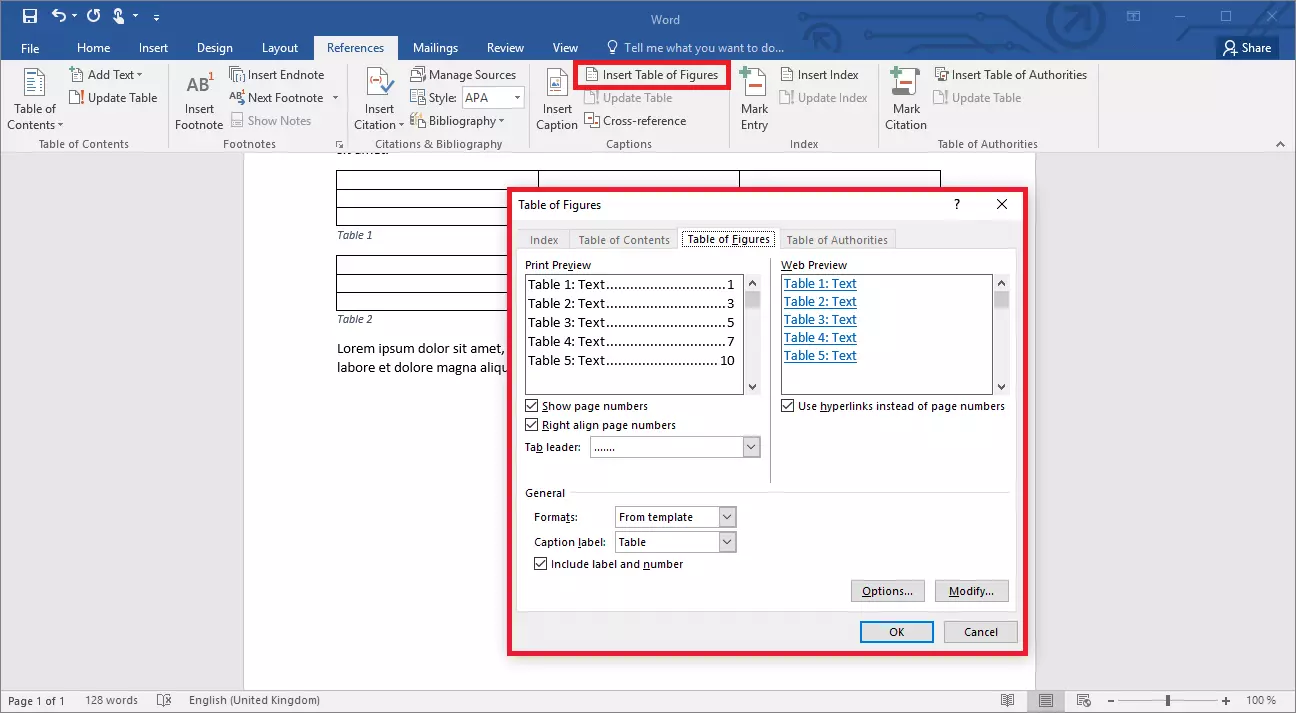Open the ribbon display options button
The image size is (1296, 713).
(x=1133, y=16)
